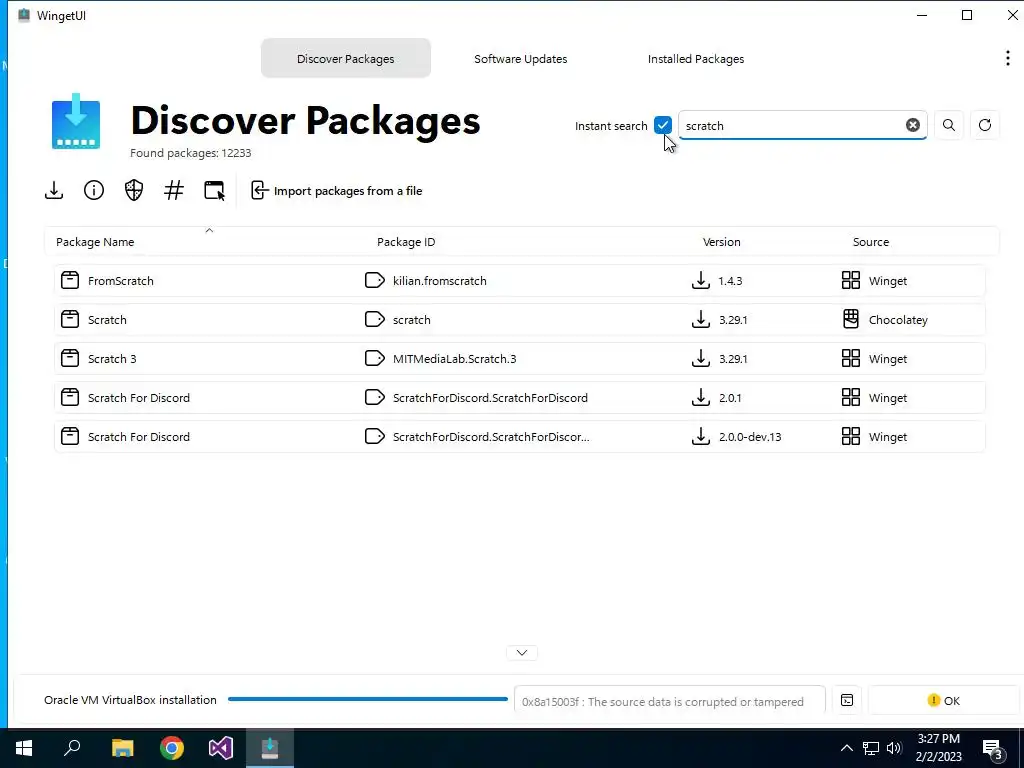Click the package icon of FromScratch row
This screenshot has height=768, width=1024.
pyautogui.click(x=70, y=281)
